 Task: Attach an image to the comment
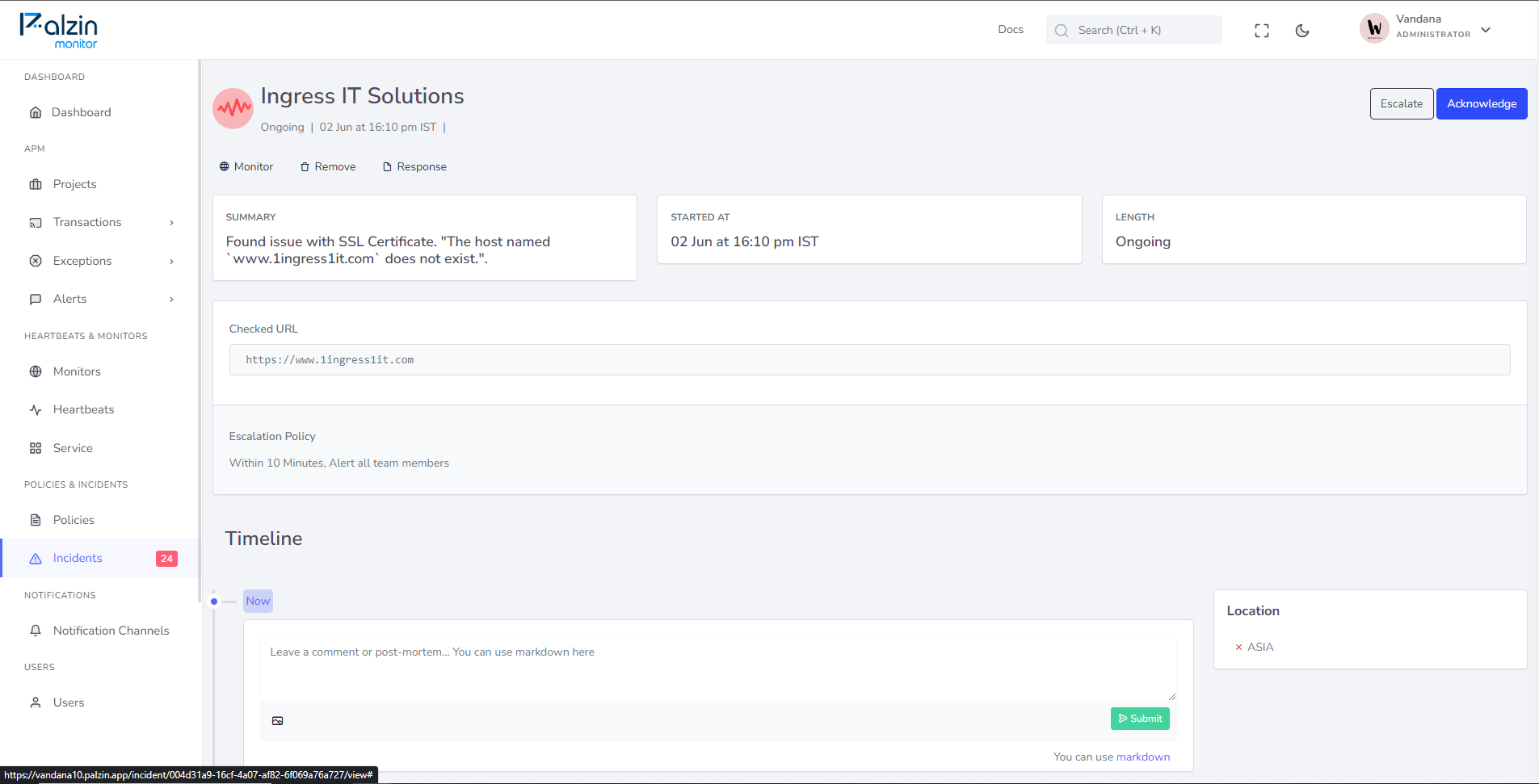278,721
